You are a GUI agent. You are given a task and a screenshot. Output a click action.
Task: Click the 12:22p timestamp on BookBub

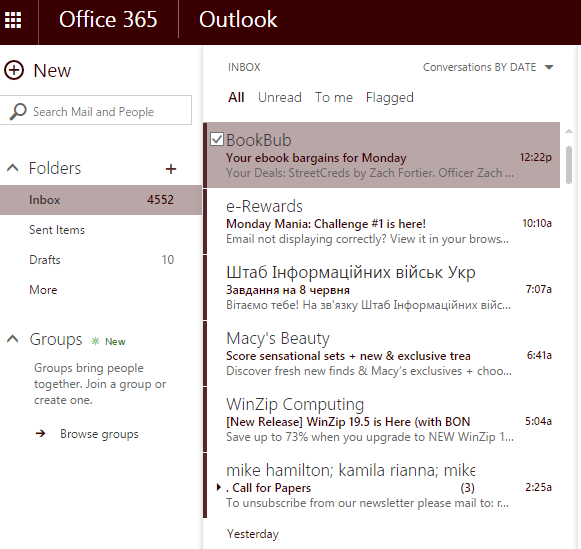tap(535, 157)
